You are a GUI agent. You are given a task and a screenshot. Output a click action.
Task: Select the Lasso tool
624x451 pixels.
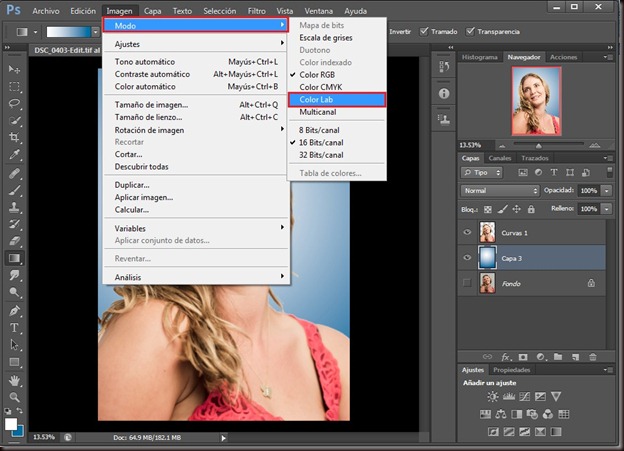pyautogui.click(x=14, y=103)
